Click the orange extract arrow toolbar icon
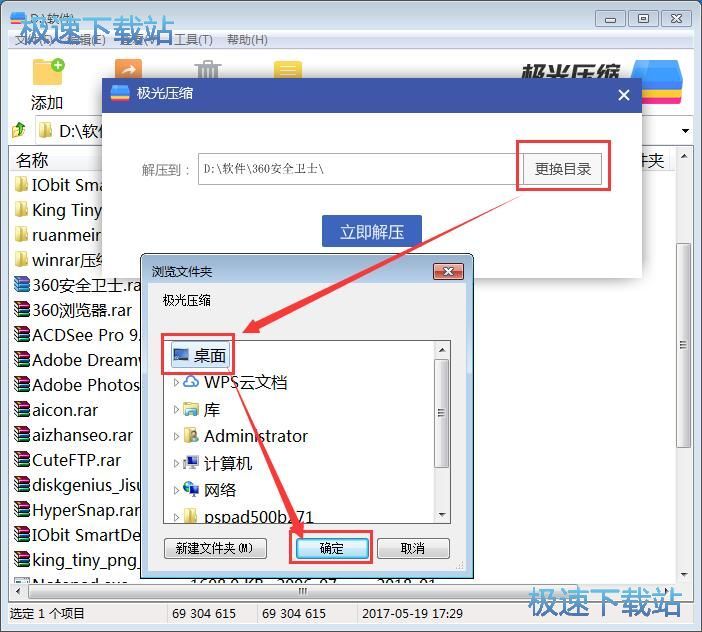702x632 pixels. pos(128,68)
